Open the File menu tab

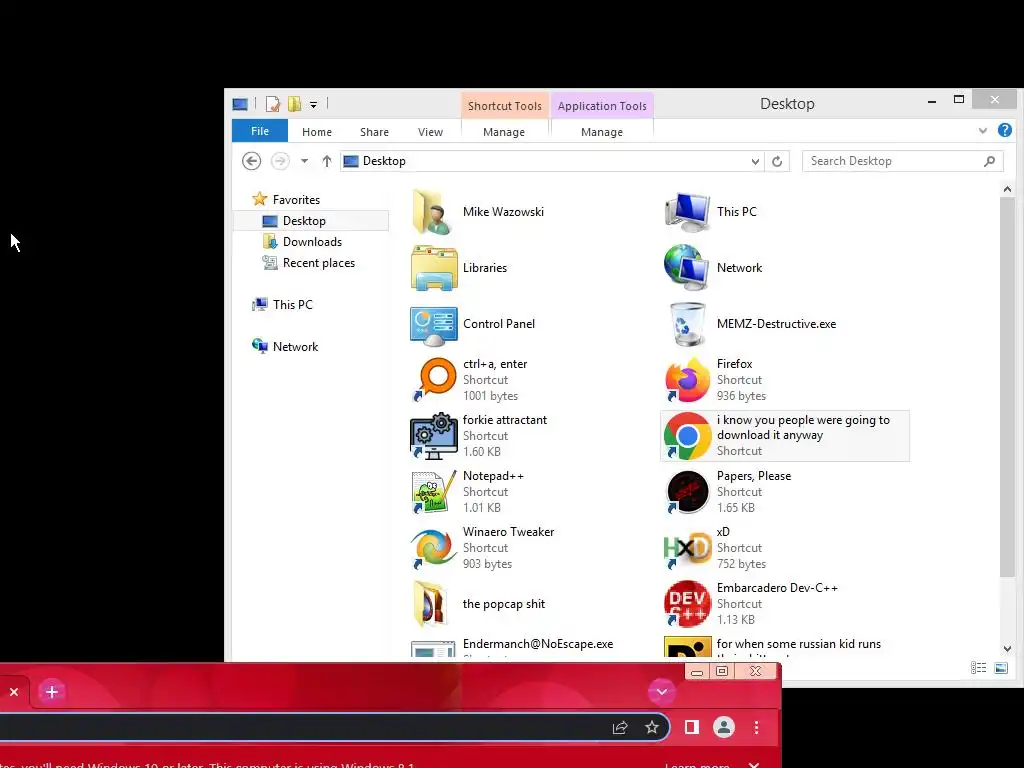point(260,131)
